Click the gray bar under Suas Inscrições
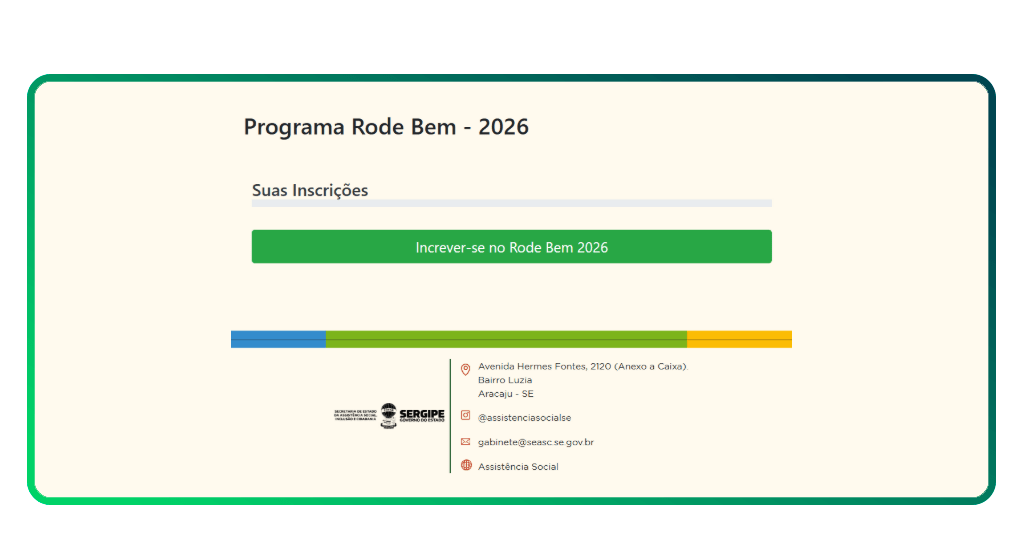Image resolution: width=1024 pixels, height=536 pixels. click(511, 203)
